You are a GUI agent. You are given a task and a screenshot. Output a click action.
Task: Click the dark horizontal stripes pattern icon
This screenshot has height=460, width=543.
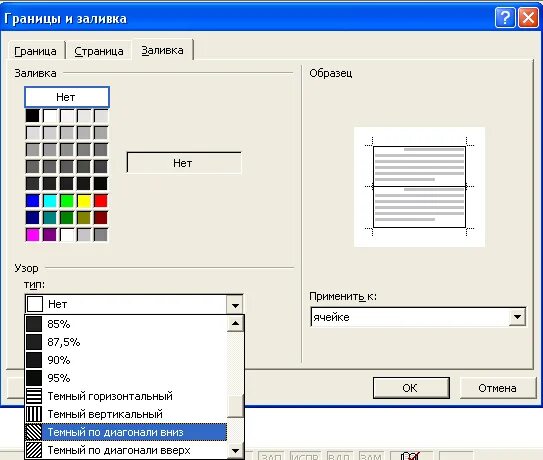point(34,396)
